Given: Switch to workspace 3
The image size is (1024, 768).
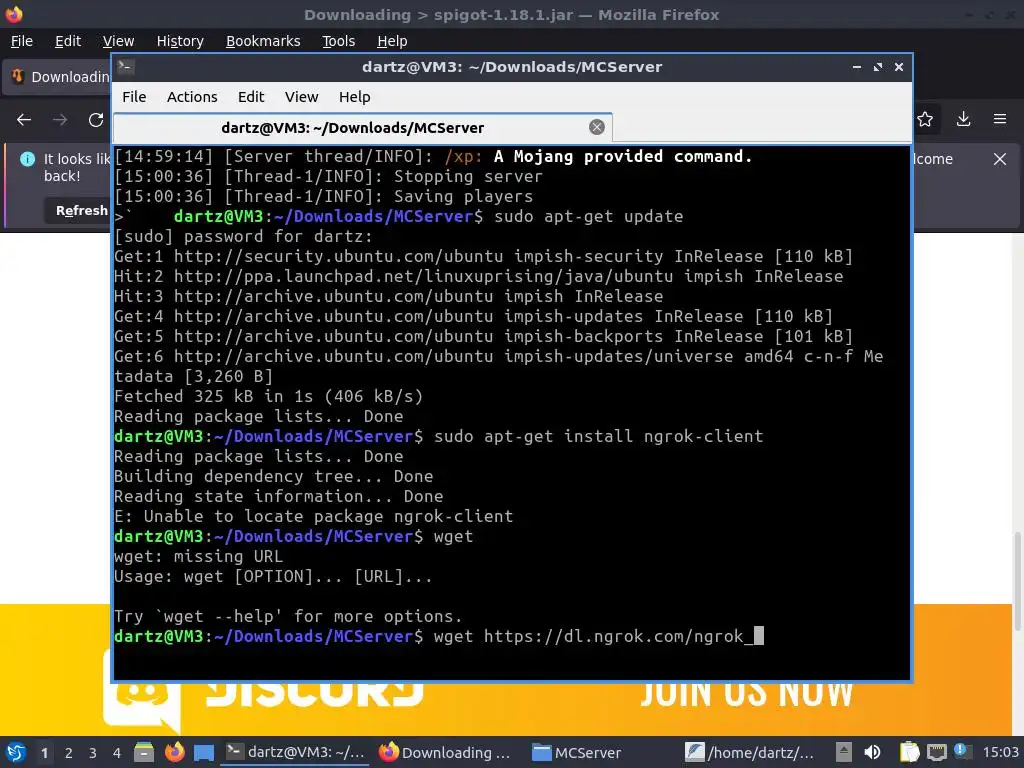Looking at the screenshot, I should click(x=92, y=753).
